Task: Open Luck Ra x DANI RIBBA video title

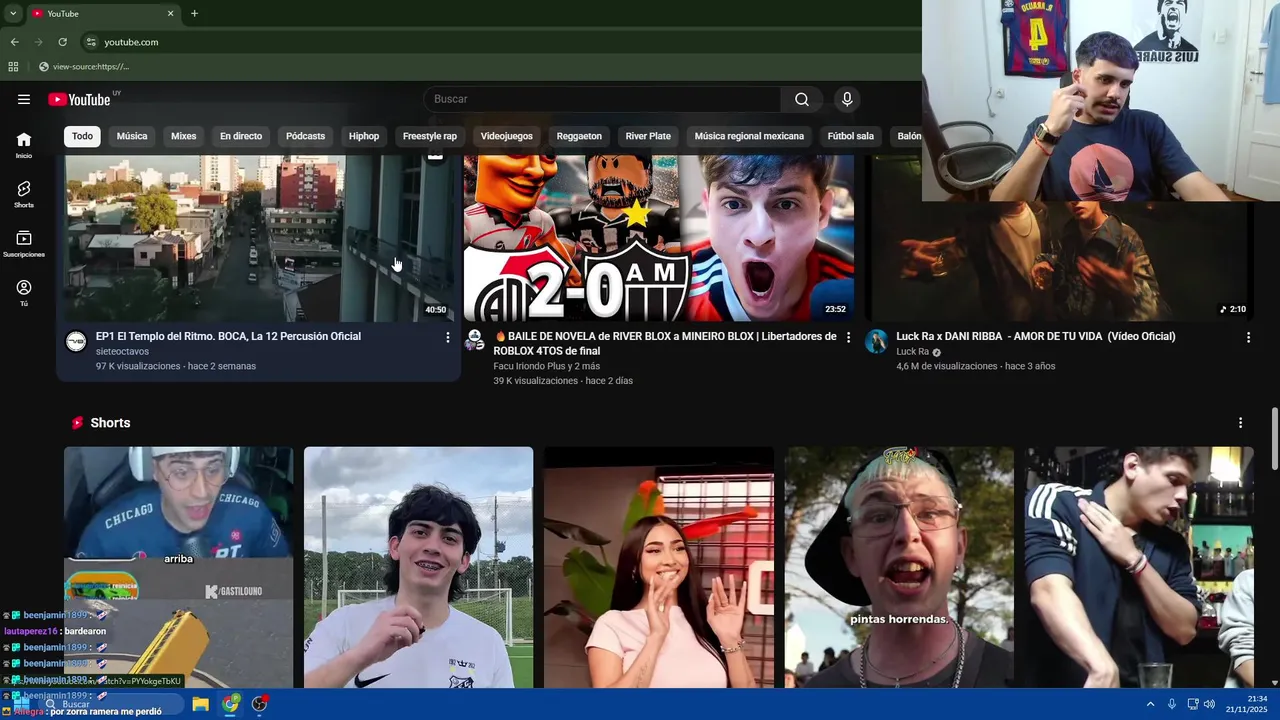Action: pyautogui.click(x=1036, y=337)
